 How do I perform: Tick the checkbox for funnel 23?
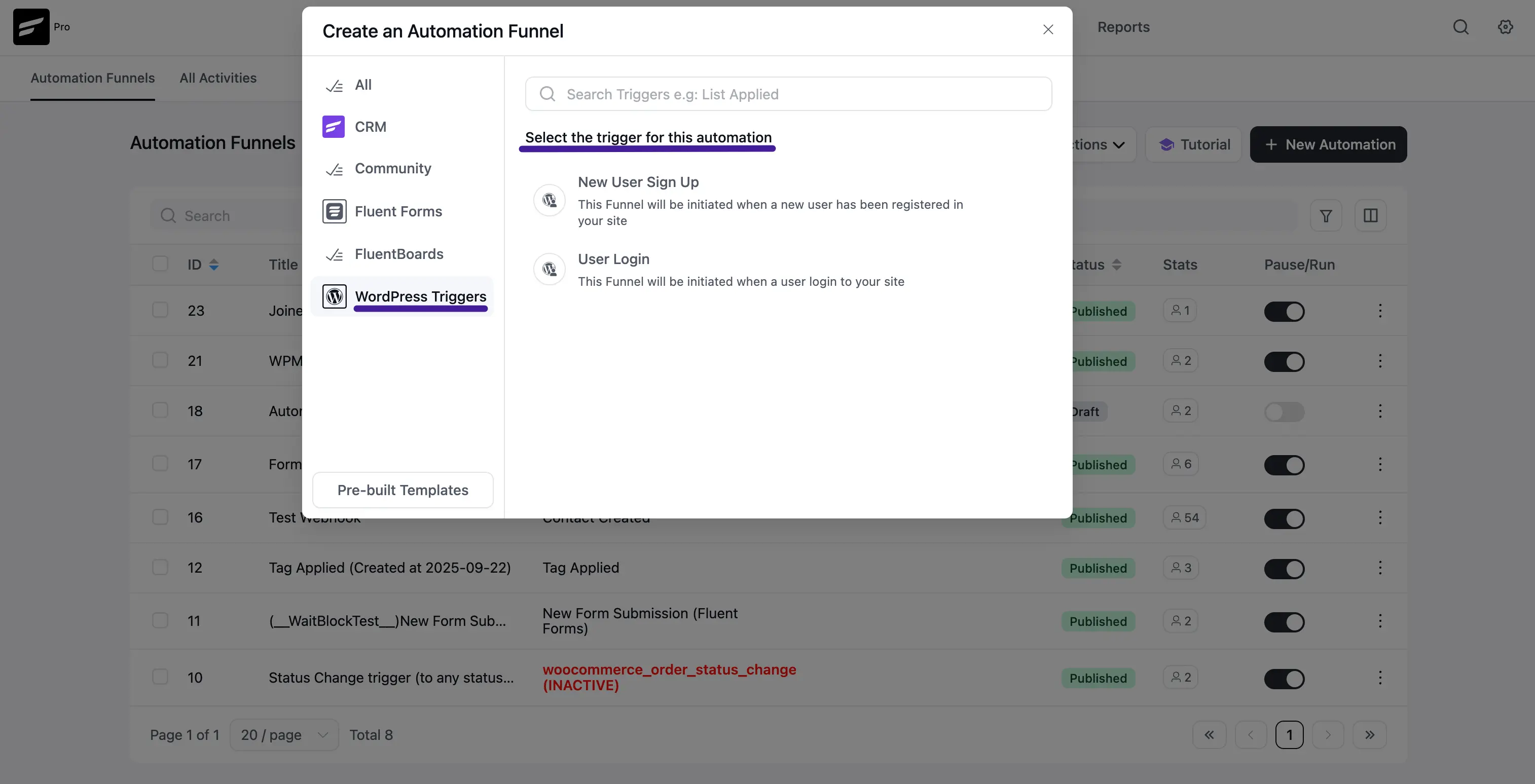(x=160, y=310)
